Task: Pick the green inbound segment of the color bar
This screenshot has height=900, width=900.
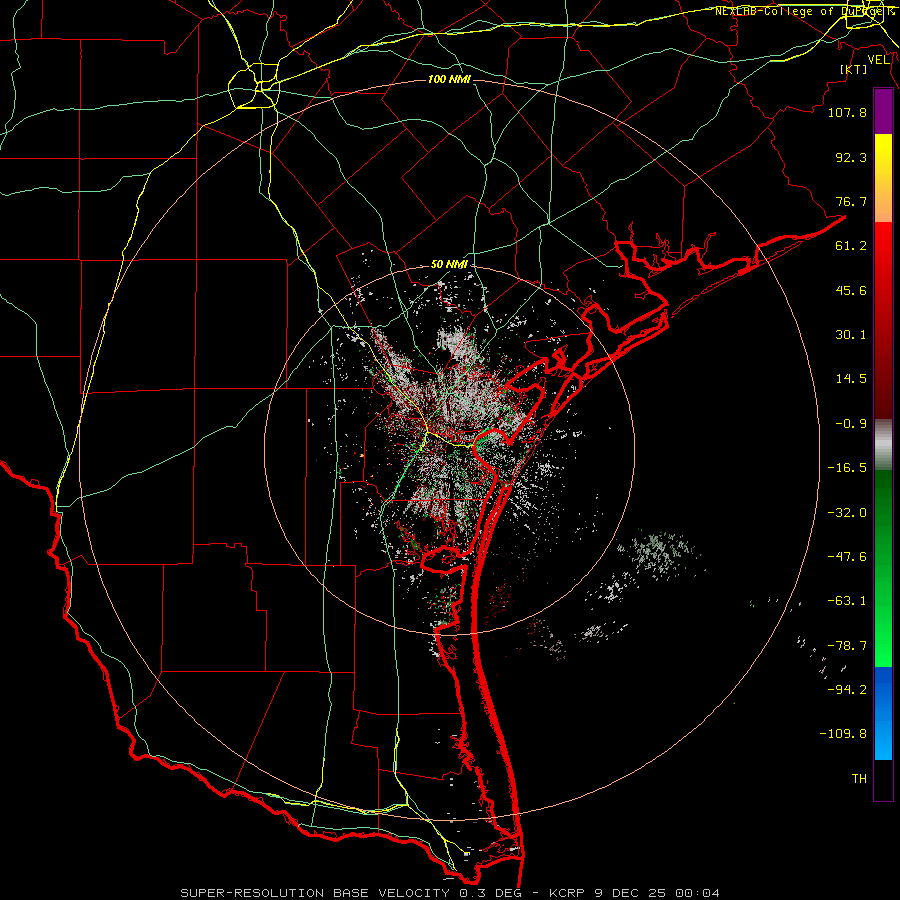Action: (883, 568)
